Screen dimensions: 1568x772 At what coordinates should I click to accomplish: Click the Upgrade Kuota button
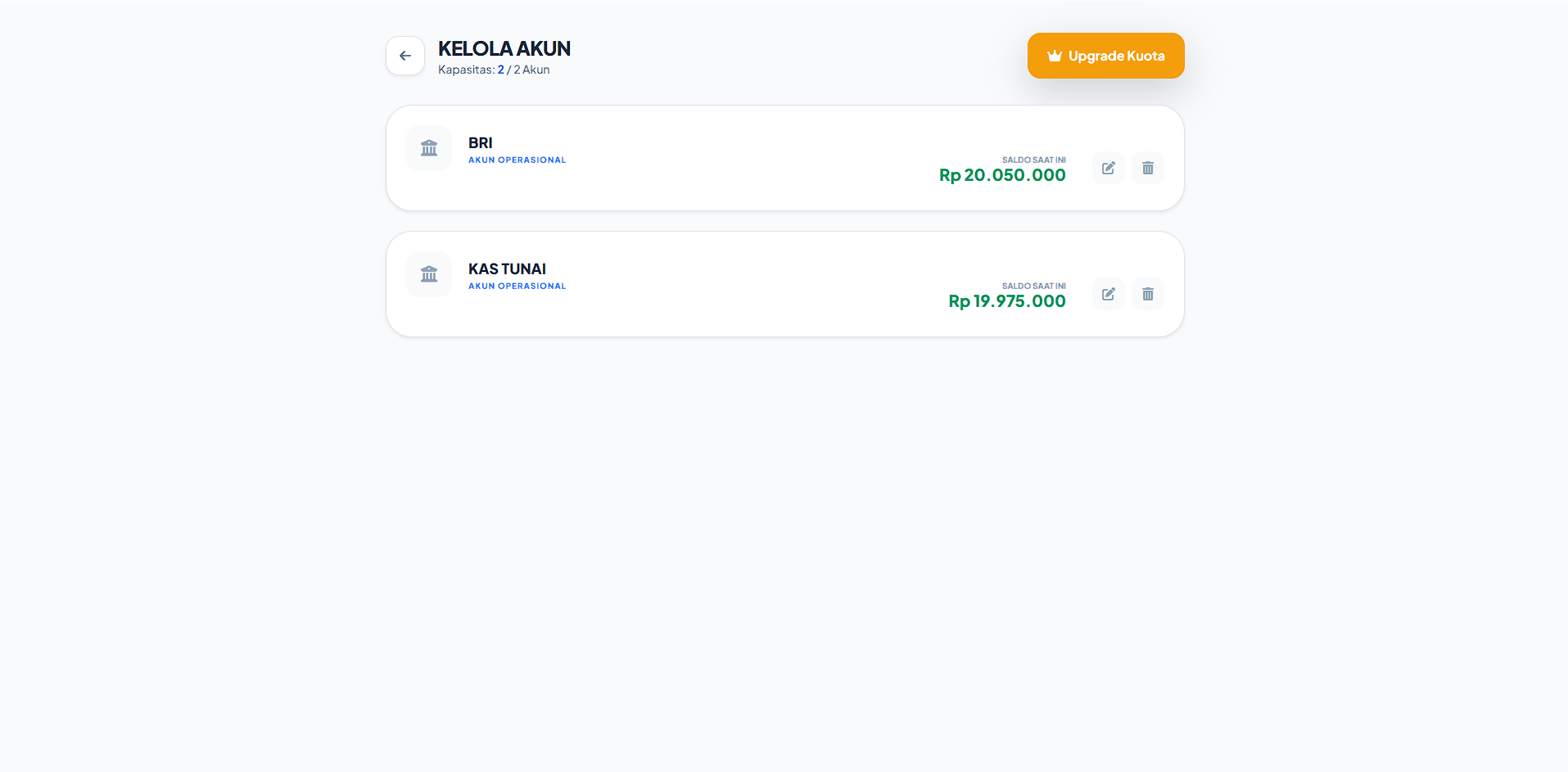point(1105,56)
